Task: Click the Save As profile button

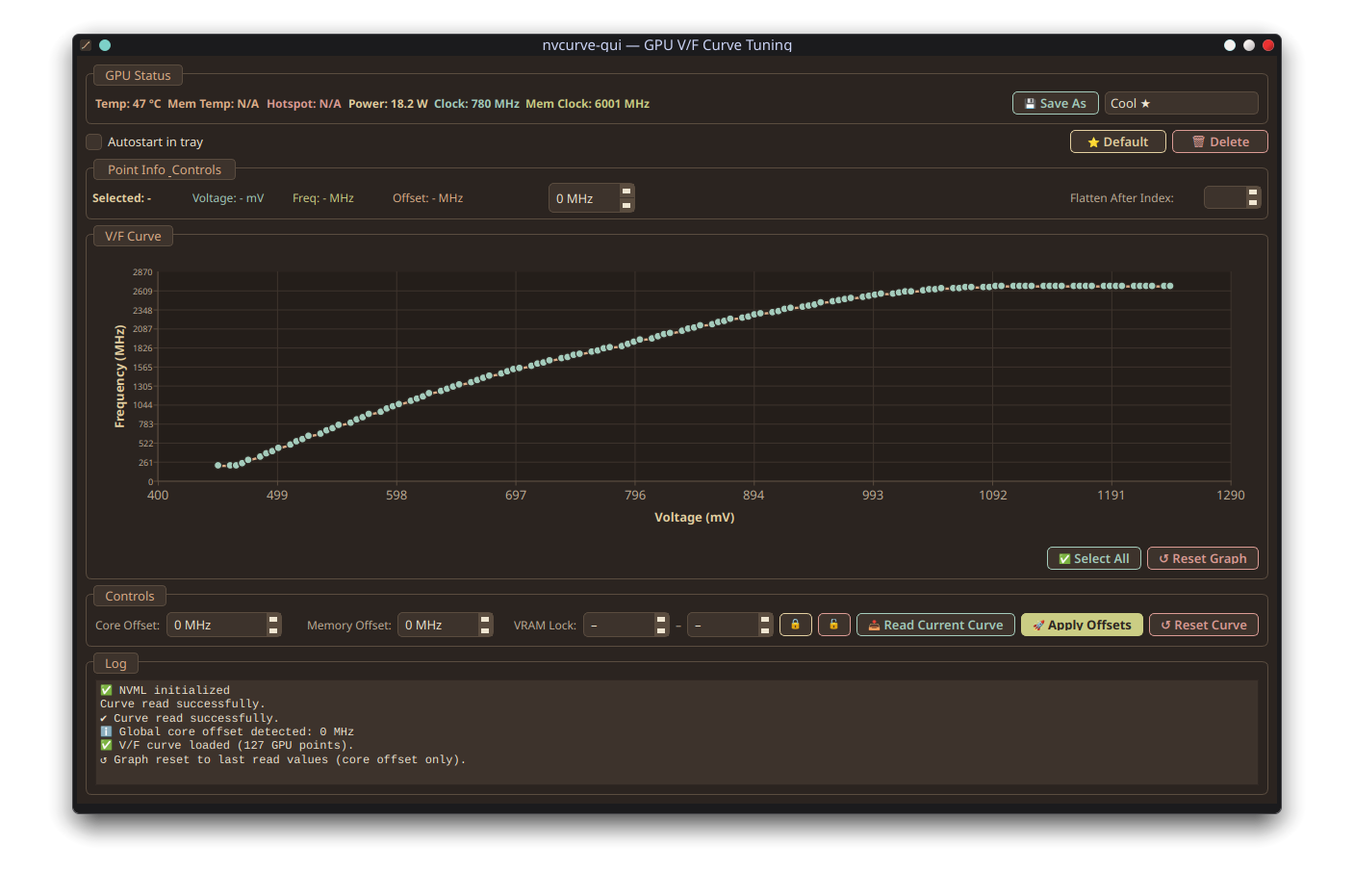Action: (x=1055, y=103)
